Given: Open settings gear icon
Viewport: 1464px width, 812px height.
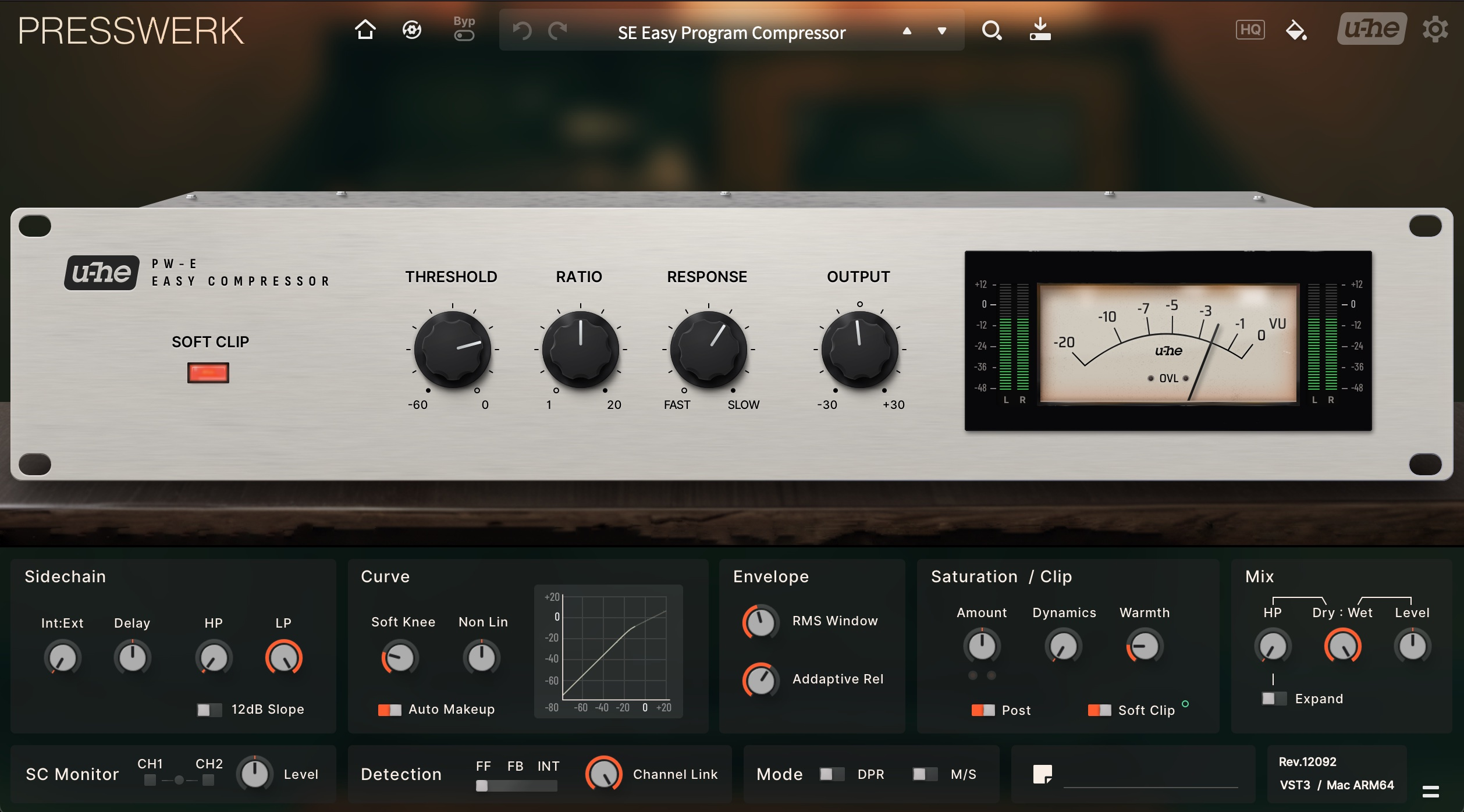Looking at the screenshot, I should [x=1435, y=30].
